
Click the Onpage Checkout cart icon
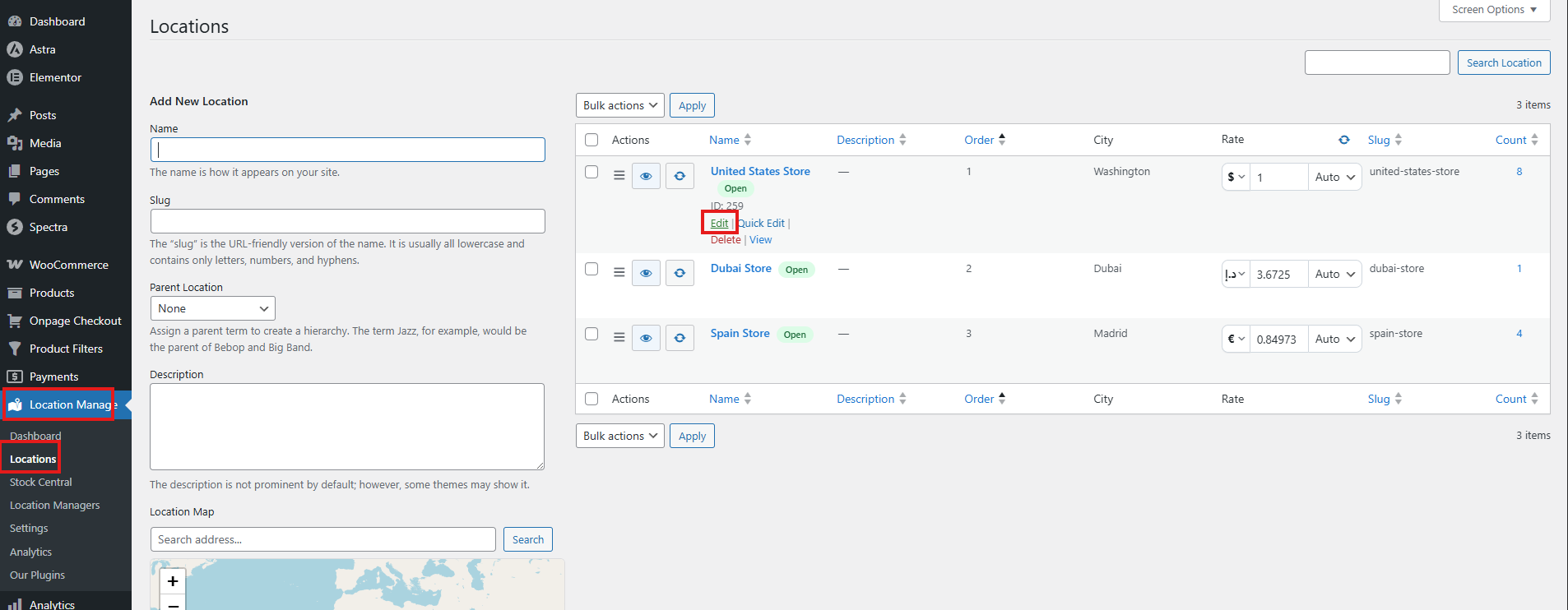[x=15, y=321]
